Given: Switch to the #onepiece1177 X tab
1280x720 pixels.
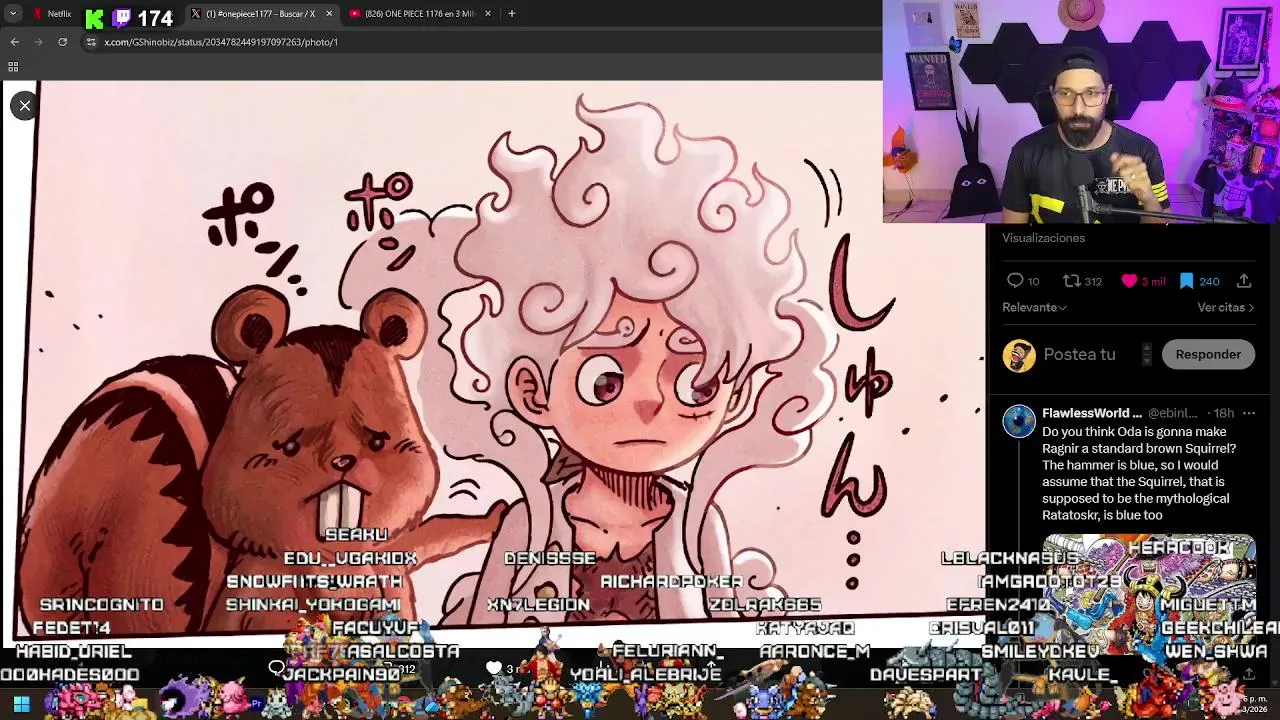Looking at the screenshot, I should 262,14.
